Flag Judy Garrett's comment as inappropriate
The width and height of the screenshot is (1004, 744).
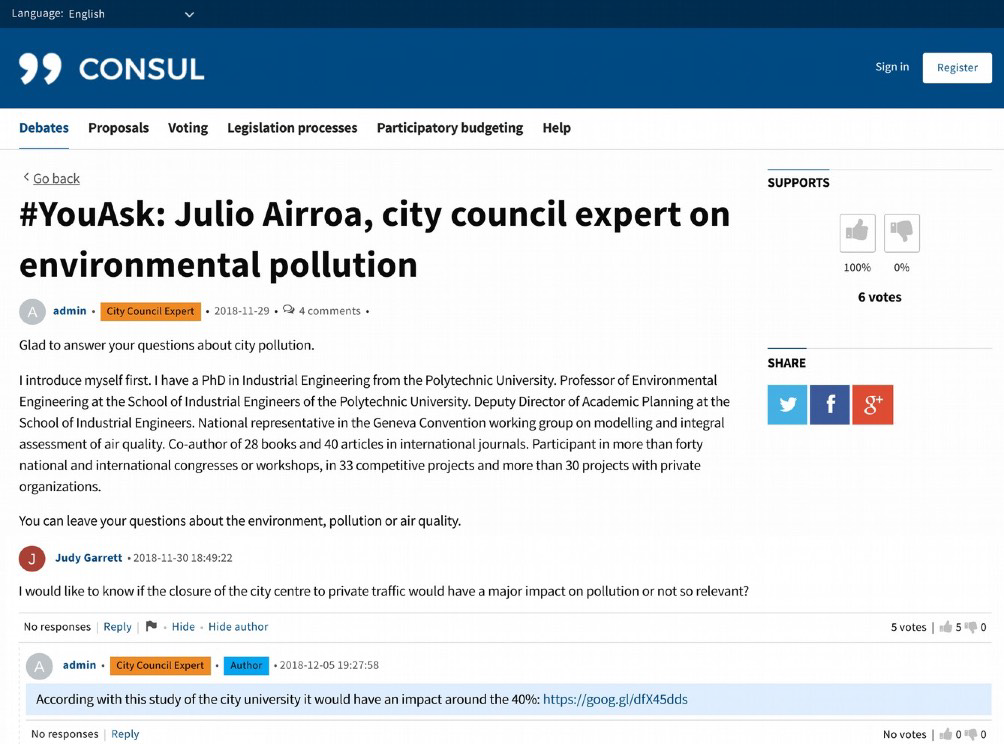tap(151, 626)
